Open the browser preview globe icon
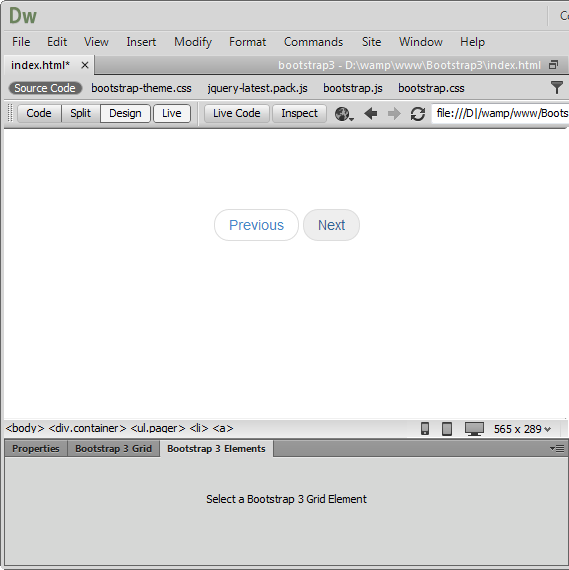 pos(344,114)
